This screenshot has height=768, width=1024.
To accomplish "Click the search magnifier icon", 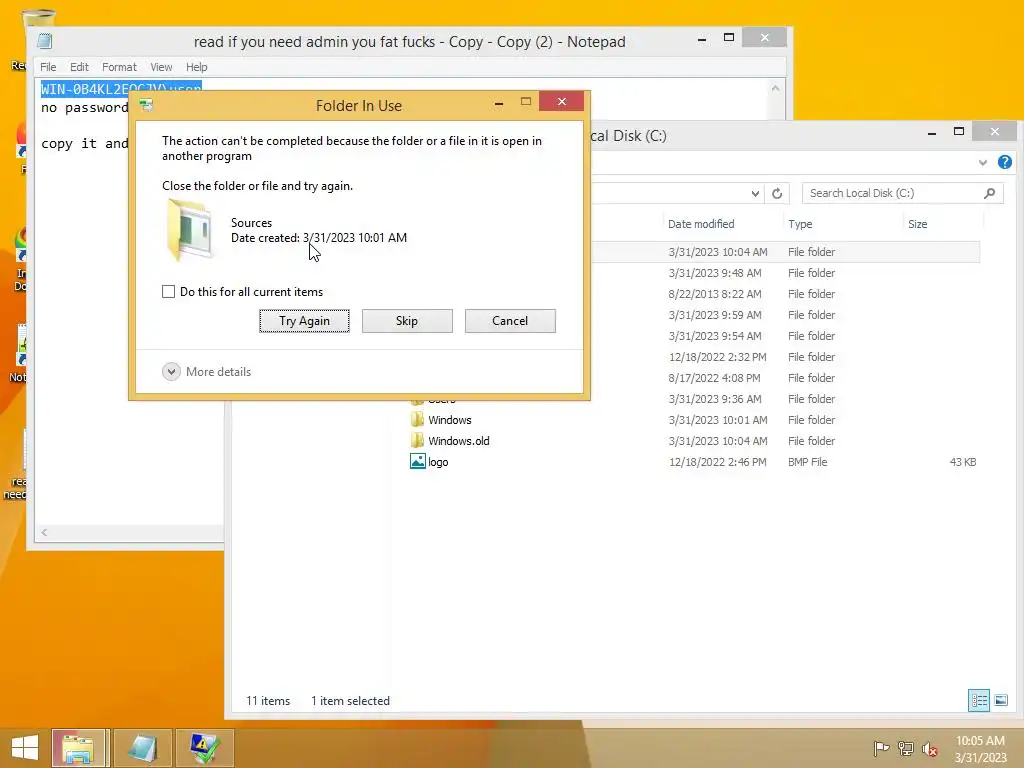I will [x=990, y=193].
